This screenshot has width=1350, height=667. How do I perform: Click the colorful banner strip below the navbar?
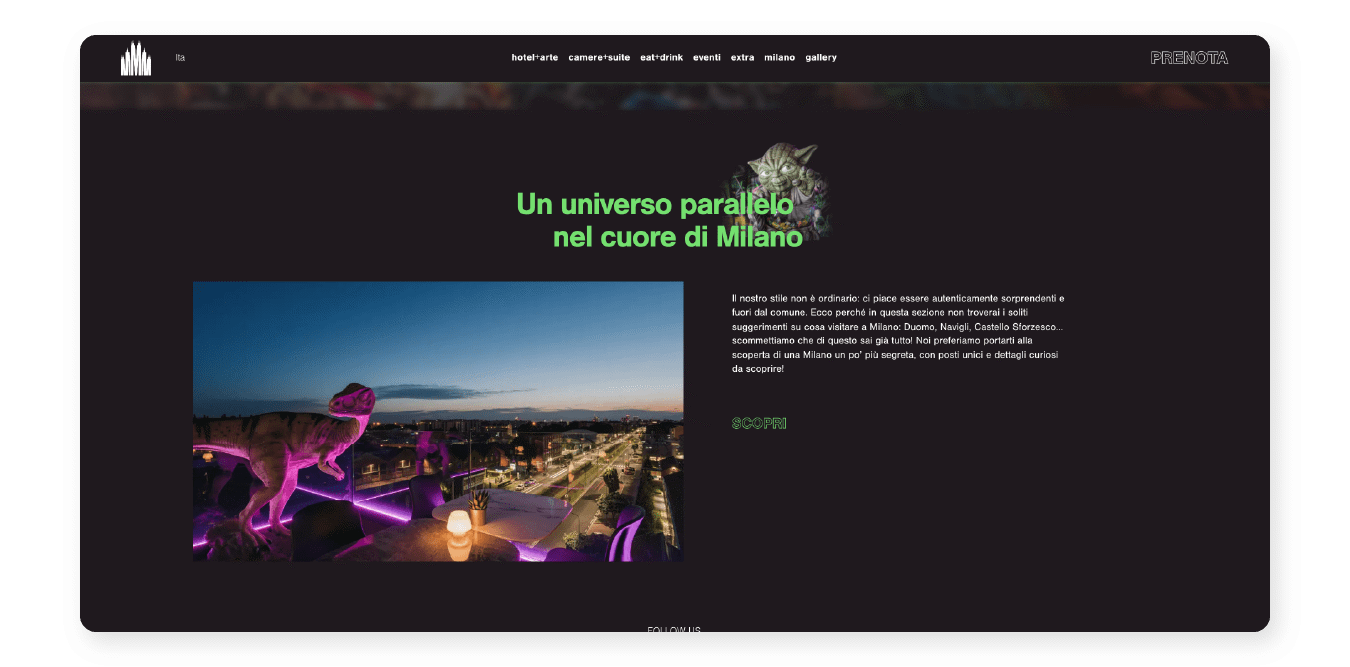point(674,97)
